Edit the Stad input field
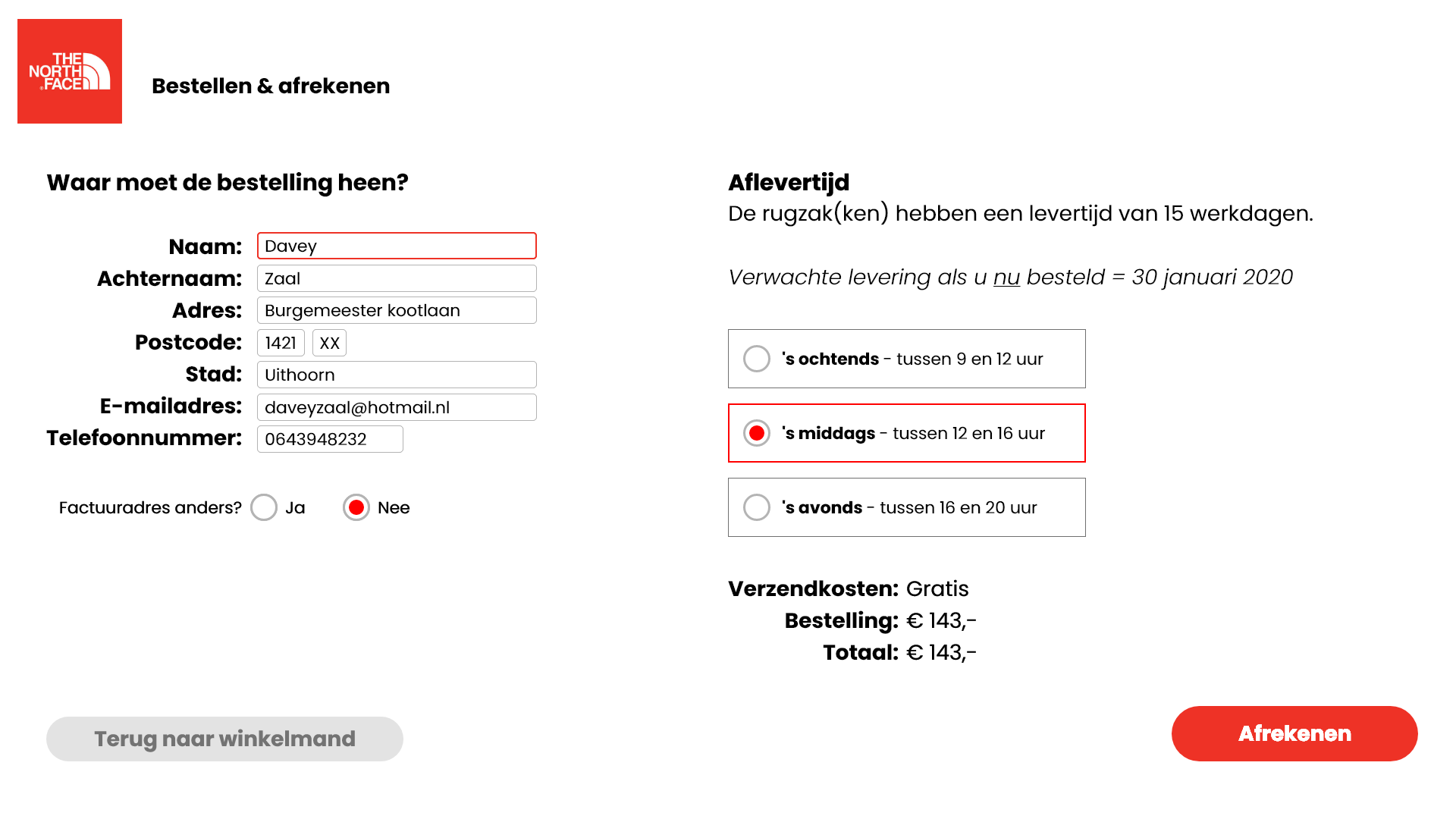Screen dimensions: 1456x819 point(397,375)
